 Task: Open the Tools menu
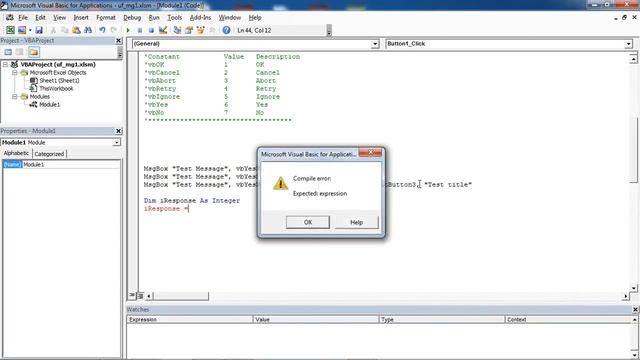tap(174, 18)
